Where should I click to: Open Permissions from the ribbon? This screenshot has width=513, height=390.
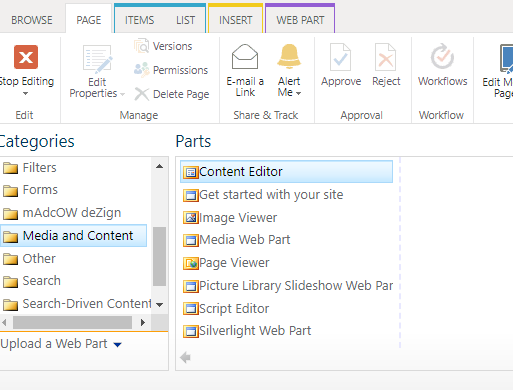(171, 70)
